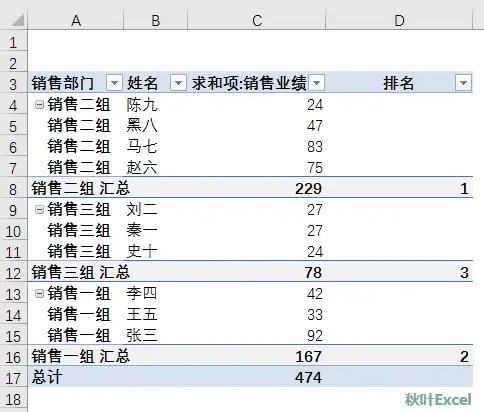Click the name cell 赵六
The height and width of the screenshot is (412, 484).
click(142, 168)
